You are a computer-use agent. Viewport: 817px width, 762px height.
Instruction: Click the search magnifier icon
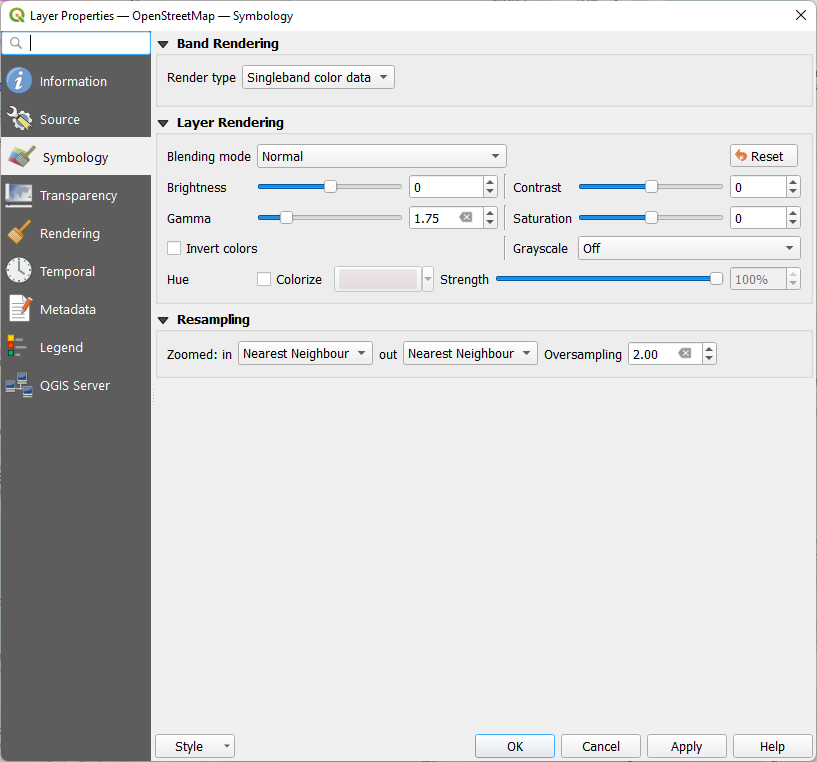pos(16,43)
